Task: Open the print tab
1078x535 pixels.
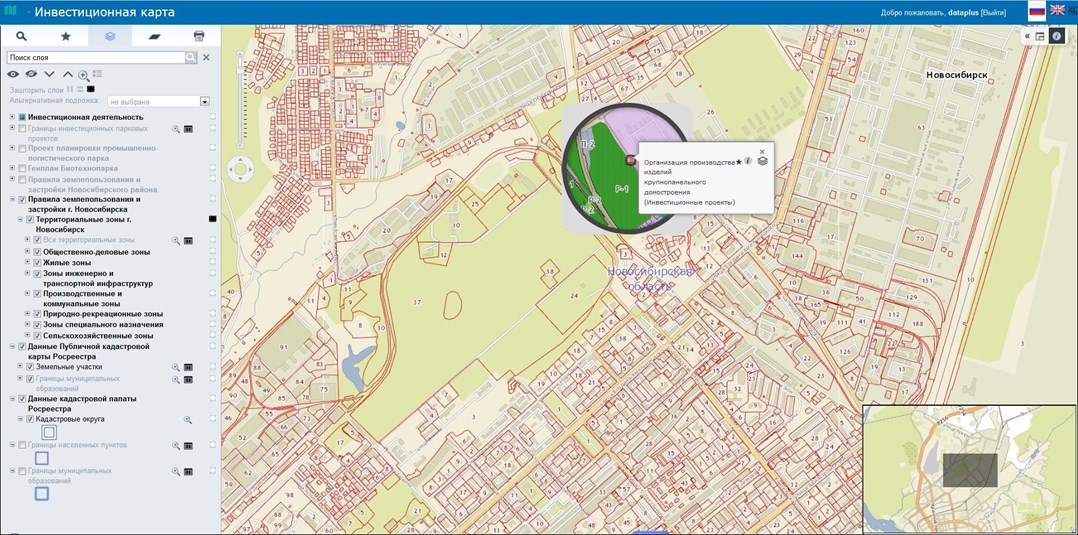Action: [x=199, y=36]
